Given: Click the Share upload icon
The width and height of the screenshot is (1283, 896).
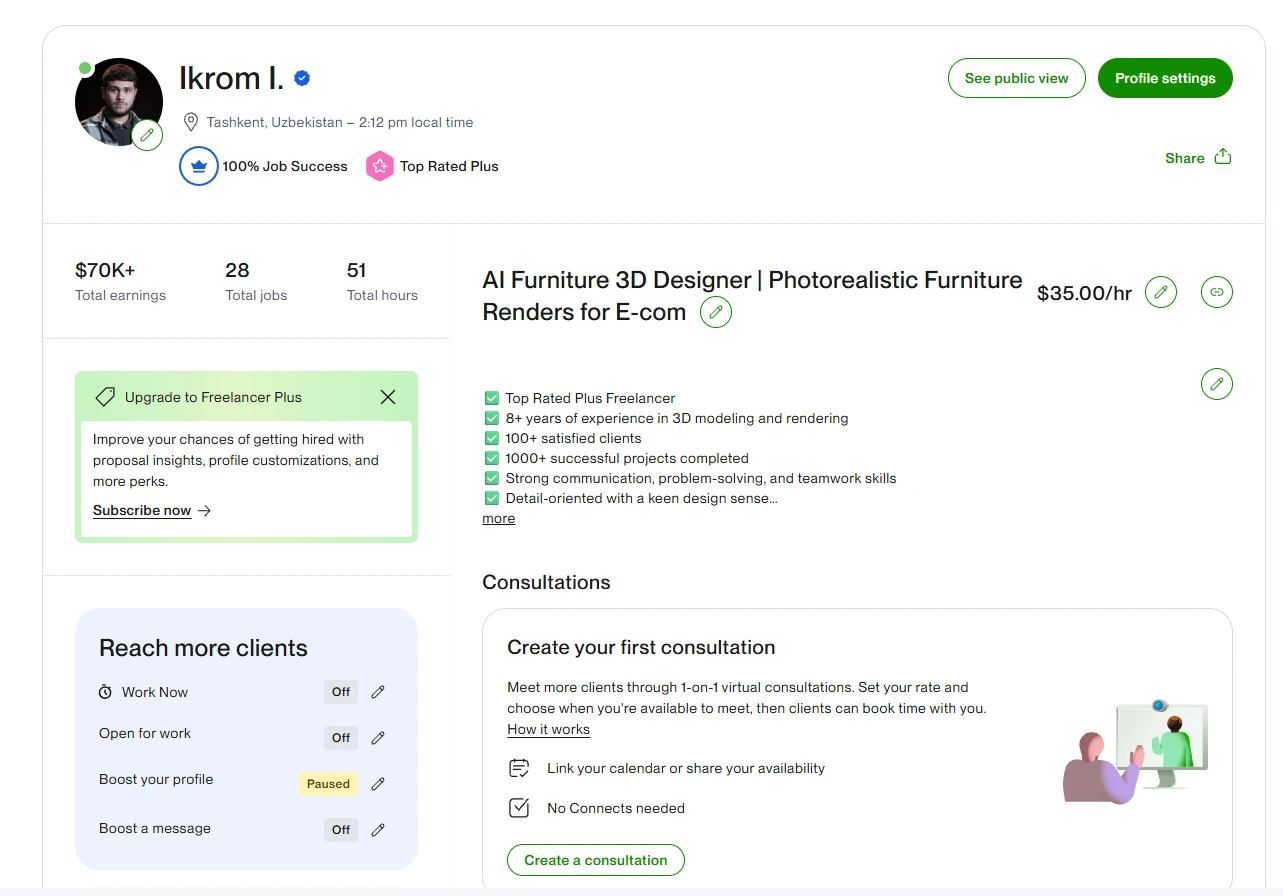Looking at the screenshot, I should click(1223, 157).
